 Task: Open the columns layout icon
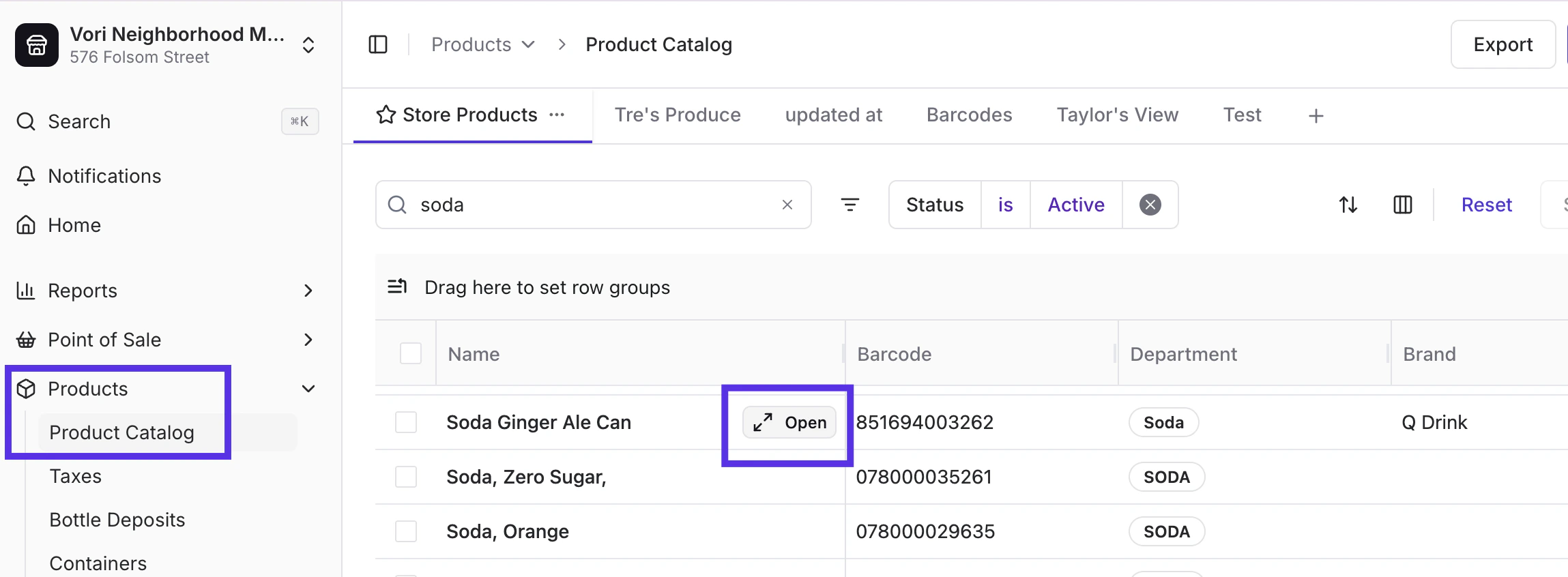tap(1402, 205)
